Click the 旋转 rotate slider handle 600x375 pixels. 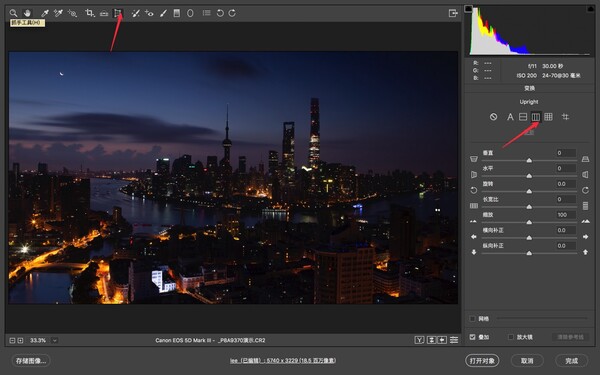click(x=529, y=191)
